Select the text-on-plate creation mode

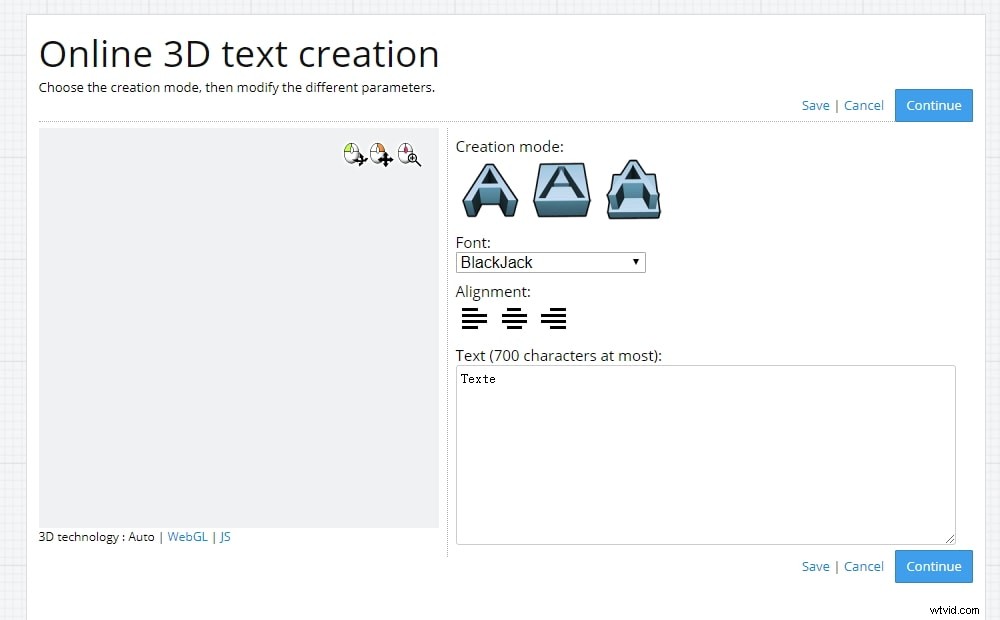click(561, 189)
